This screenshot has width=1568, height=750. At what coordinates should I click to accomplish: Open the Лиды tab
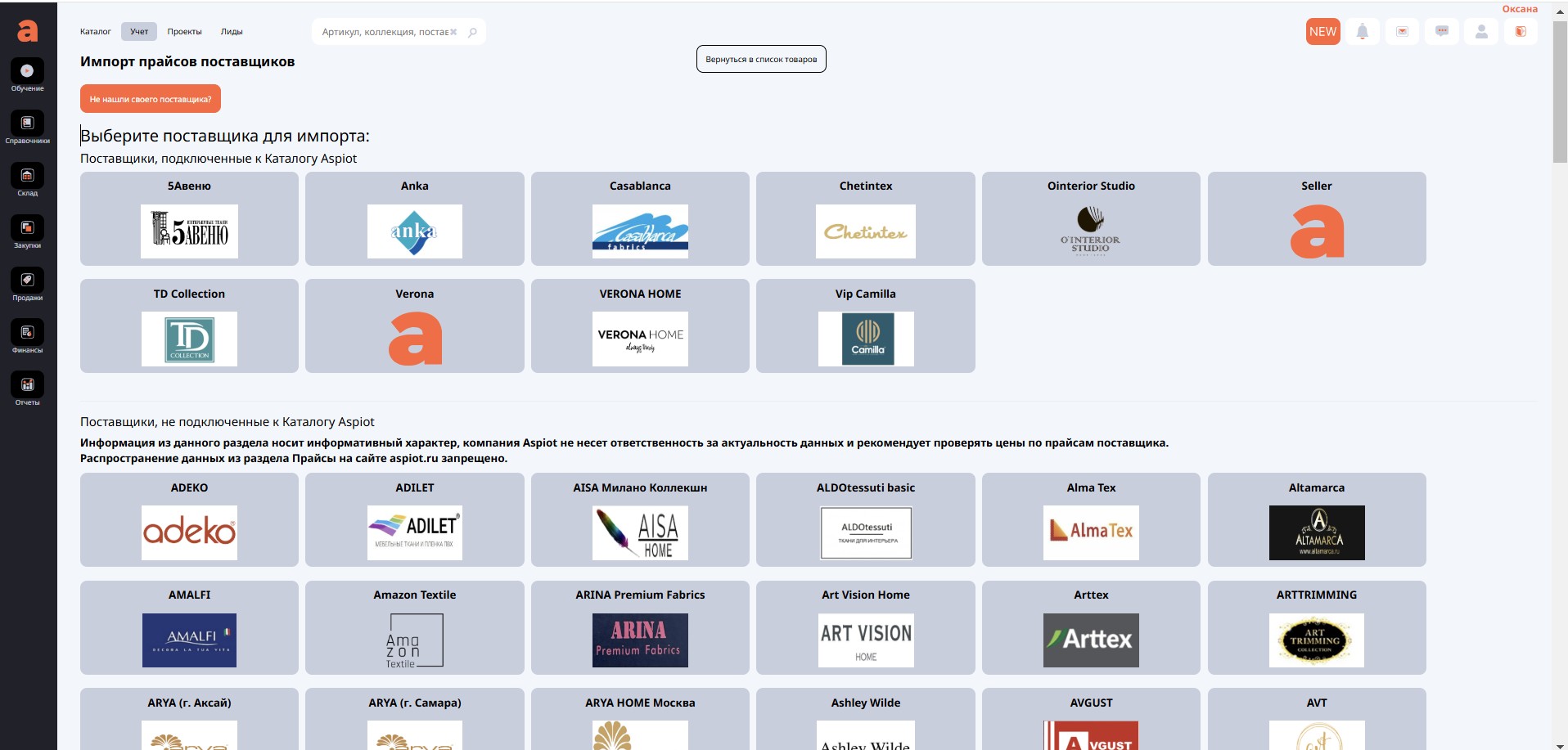coord(232,32)
